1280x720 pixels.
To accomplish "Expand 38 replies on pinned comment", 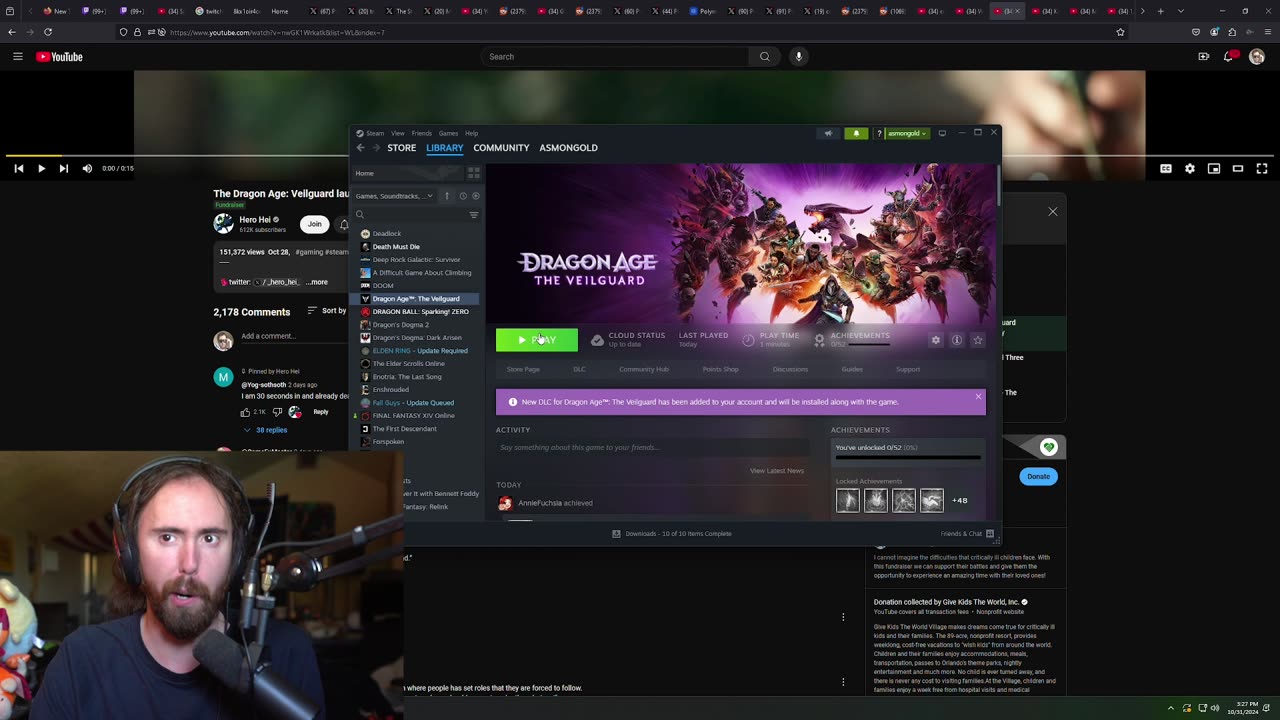I will coord(265,430).
